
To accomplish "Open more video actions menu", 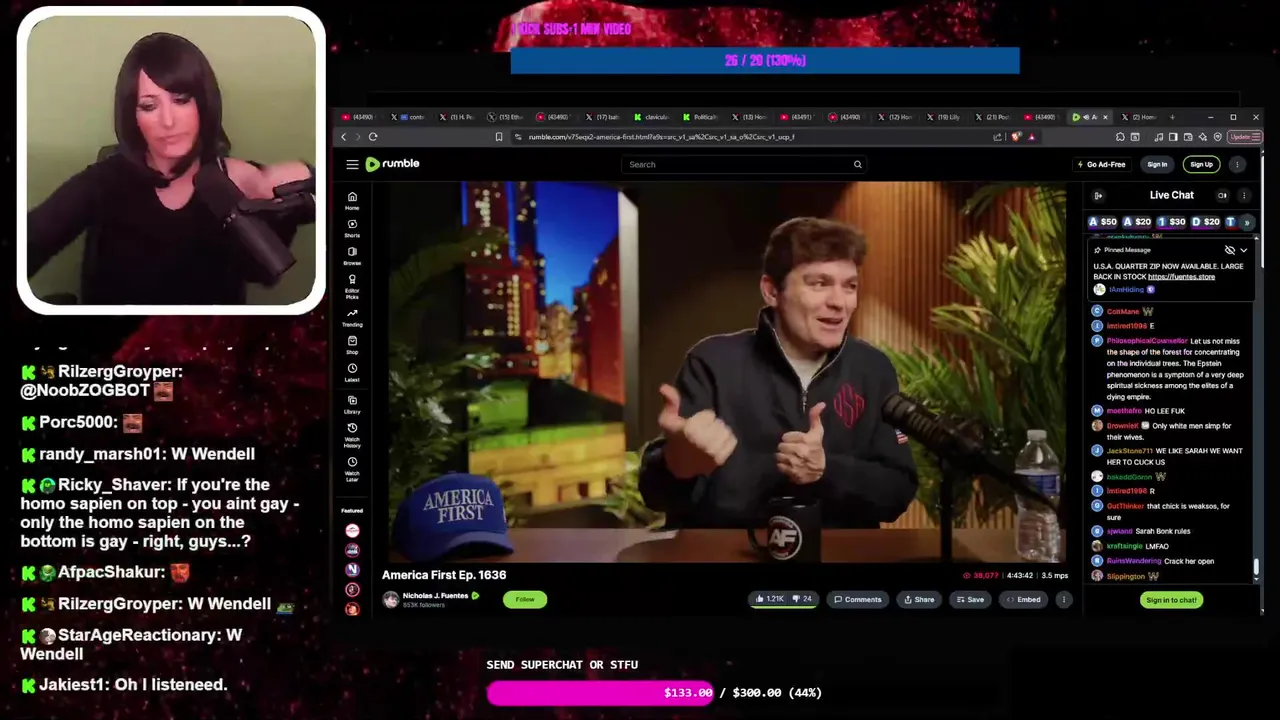I will click(x=1064, y=599).
